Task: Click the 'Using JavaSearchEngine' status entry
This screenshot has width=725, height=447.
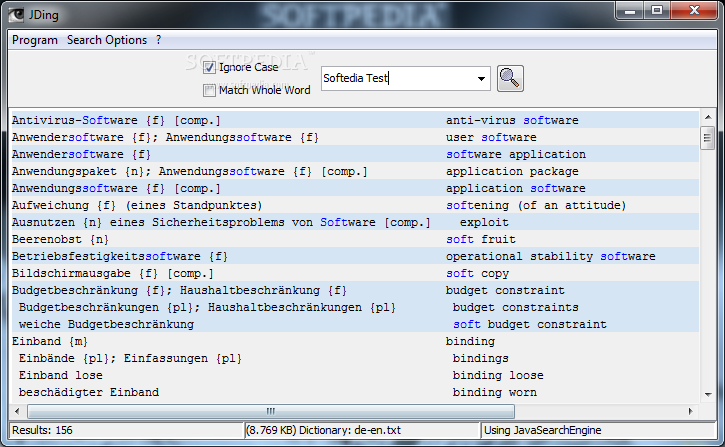Action: [x=542, y=430]
